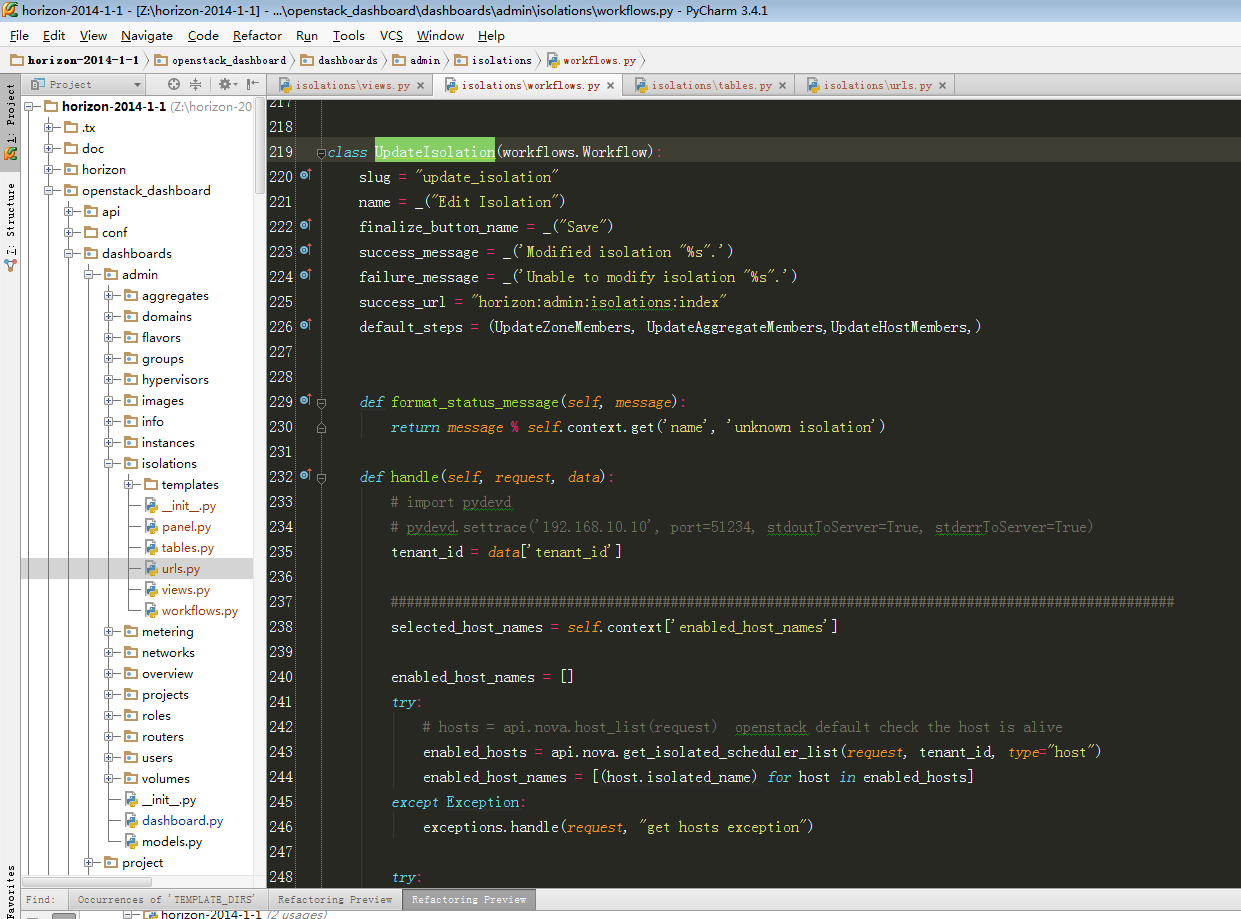Viewport: 1241px width, 919px height.
Task: Collapse the openstack_dashboard folder node
Action: pyautogui.click(x=49, y=191)
